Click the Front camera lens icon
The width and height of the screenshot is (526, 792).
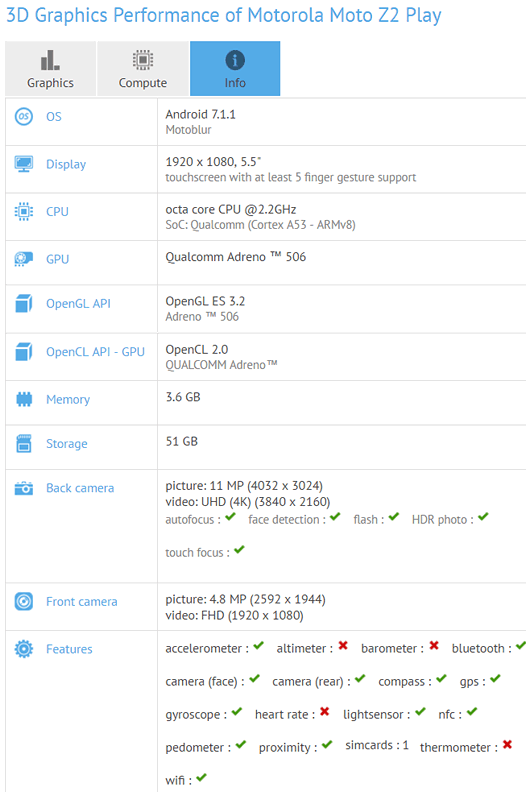click(24, 602)
